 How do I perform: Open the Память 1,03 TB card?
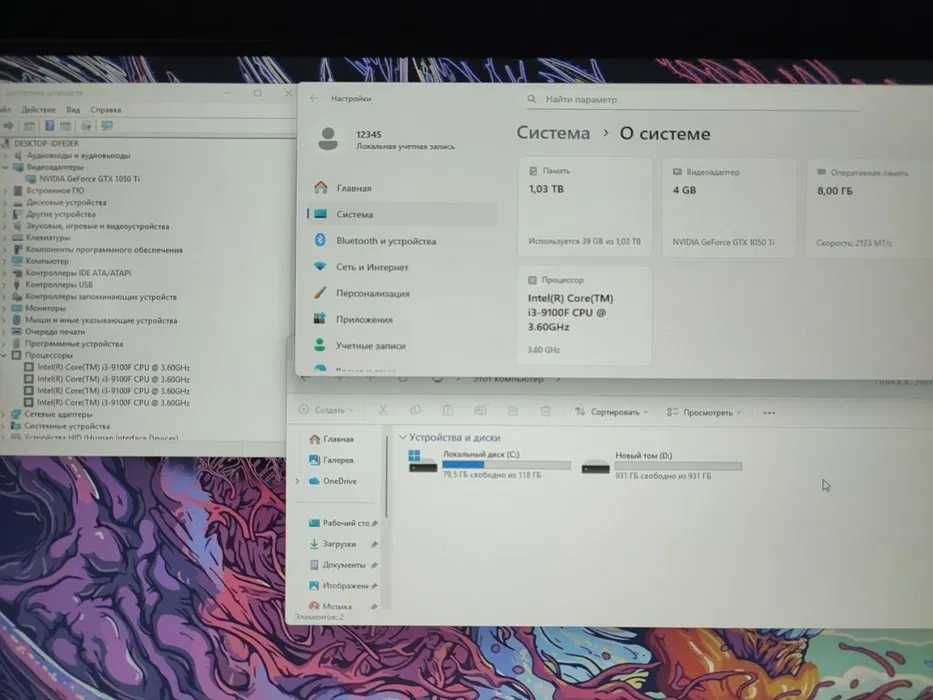(x=585, y=207)
